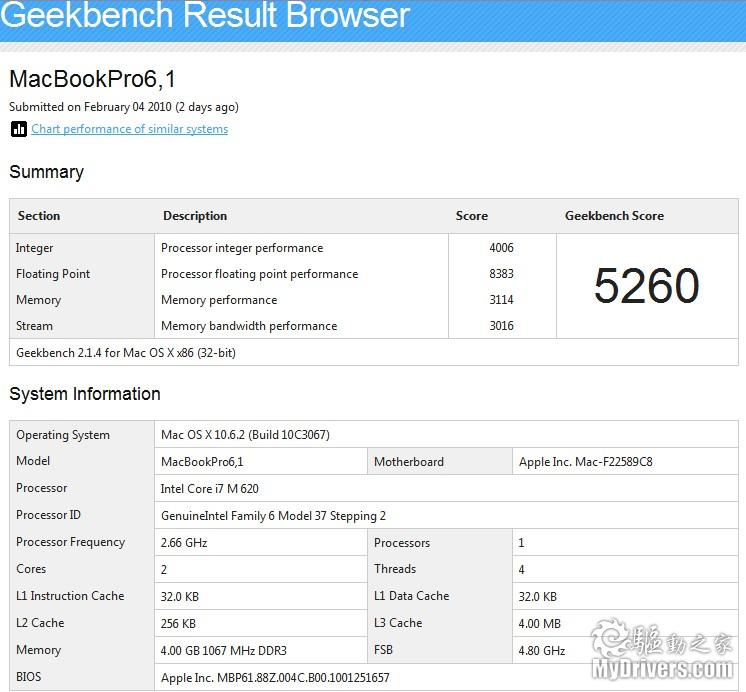Click the Threads value 4

pos(521,570)
